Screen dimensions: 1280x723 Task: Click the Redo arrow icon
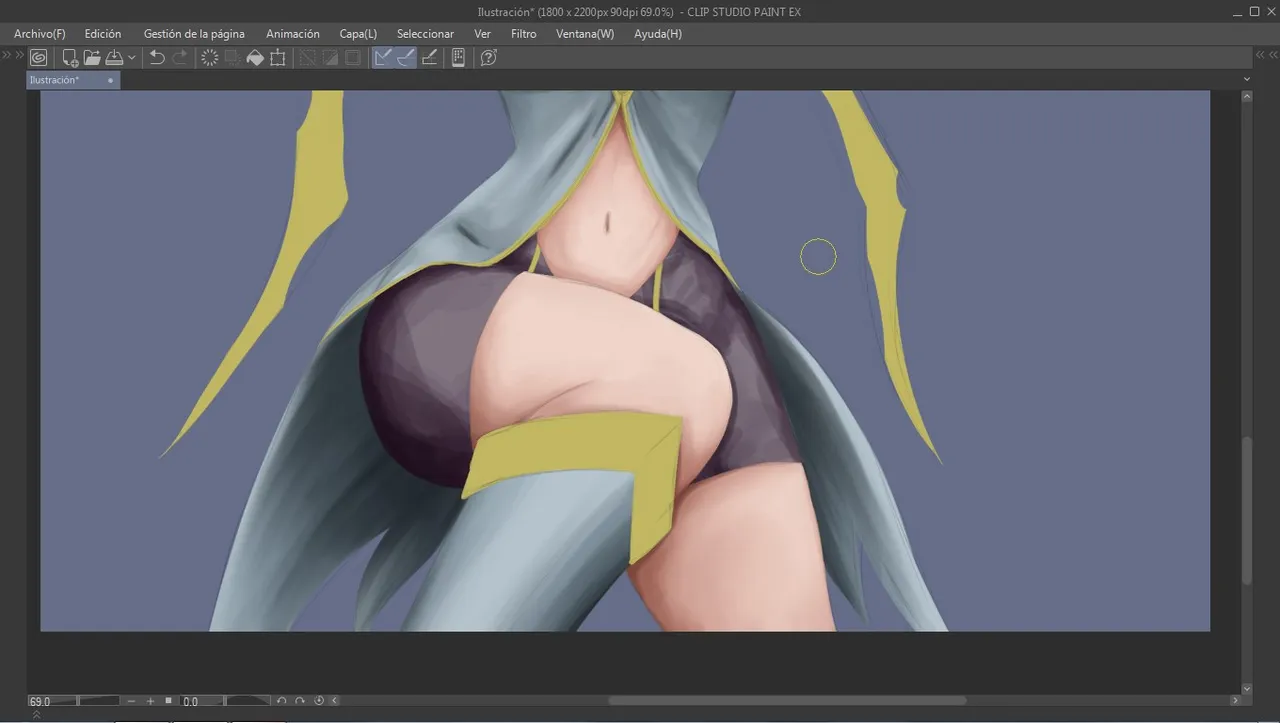click(180, 58)
